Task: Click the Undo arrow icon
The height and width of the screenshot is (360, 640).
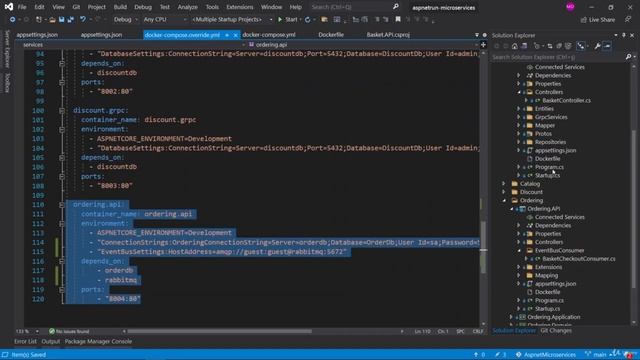Action: click(x=83, y=20)
